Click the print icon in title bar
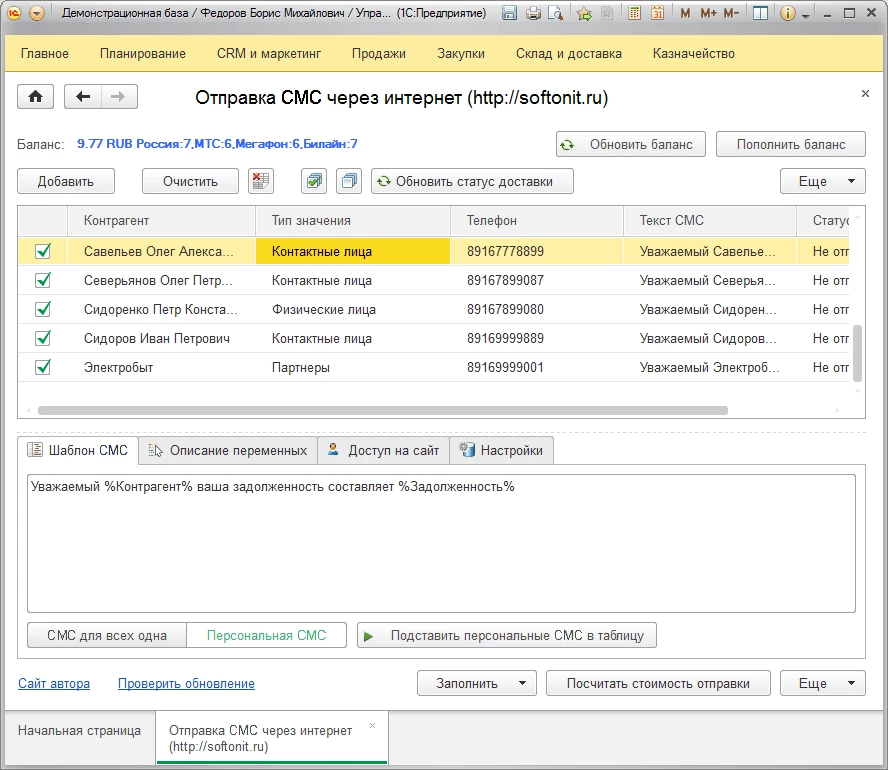 tap(533, 14)
